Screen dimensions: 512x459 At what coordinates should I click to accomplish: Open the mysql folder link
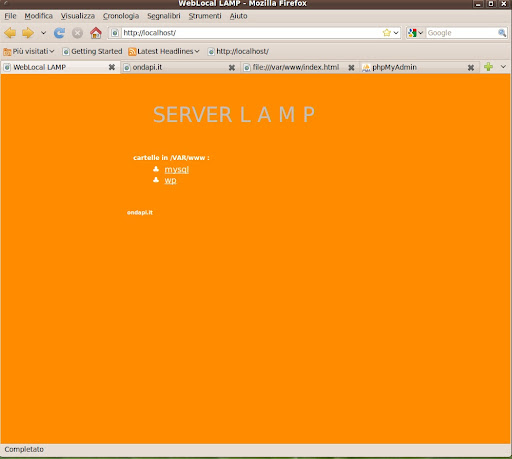[177, 170]
